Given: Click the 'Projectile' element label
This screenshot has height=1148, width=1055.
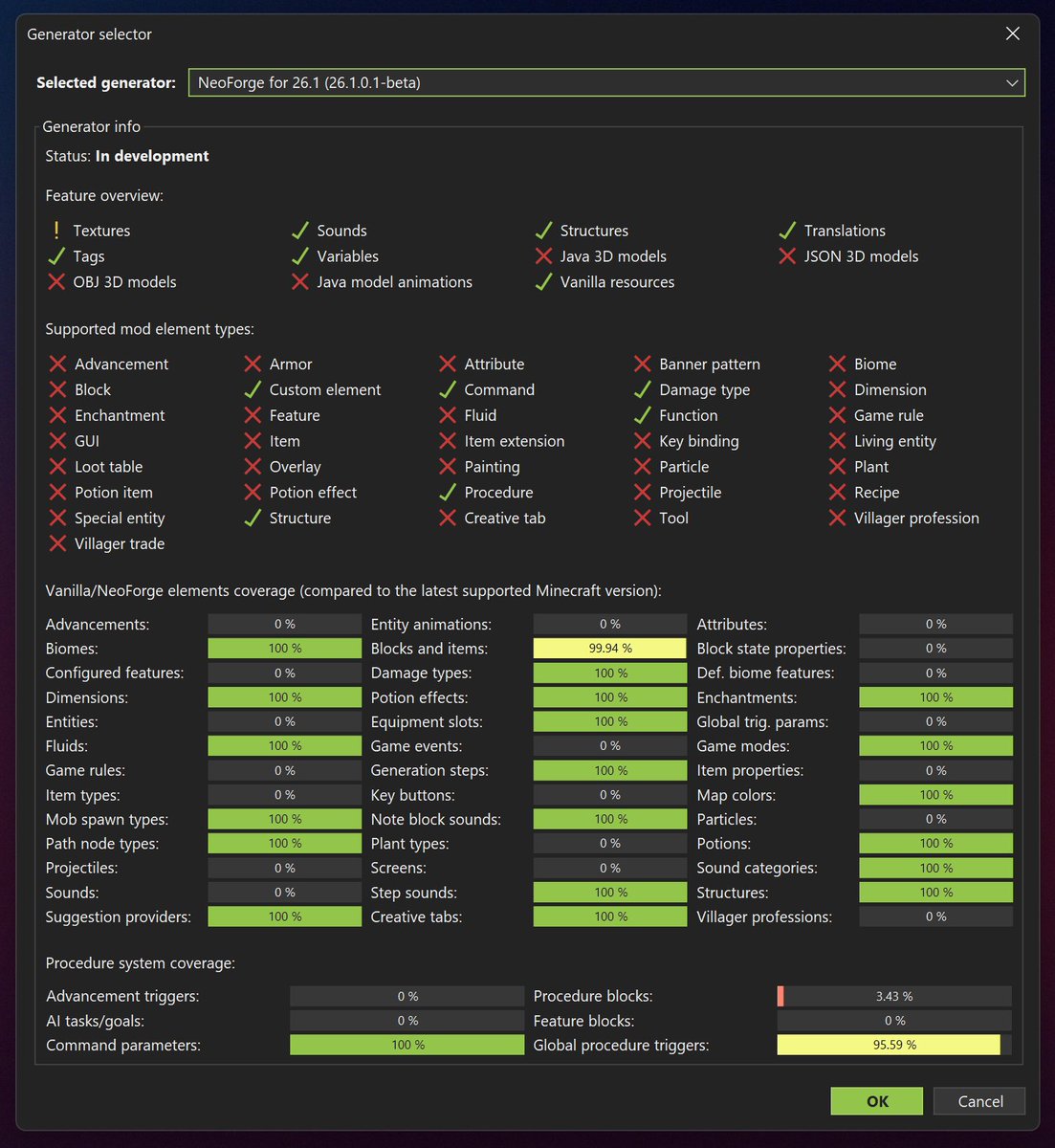Looking at the screenshot, I should [691, 492].
